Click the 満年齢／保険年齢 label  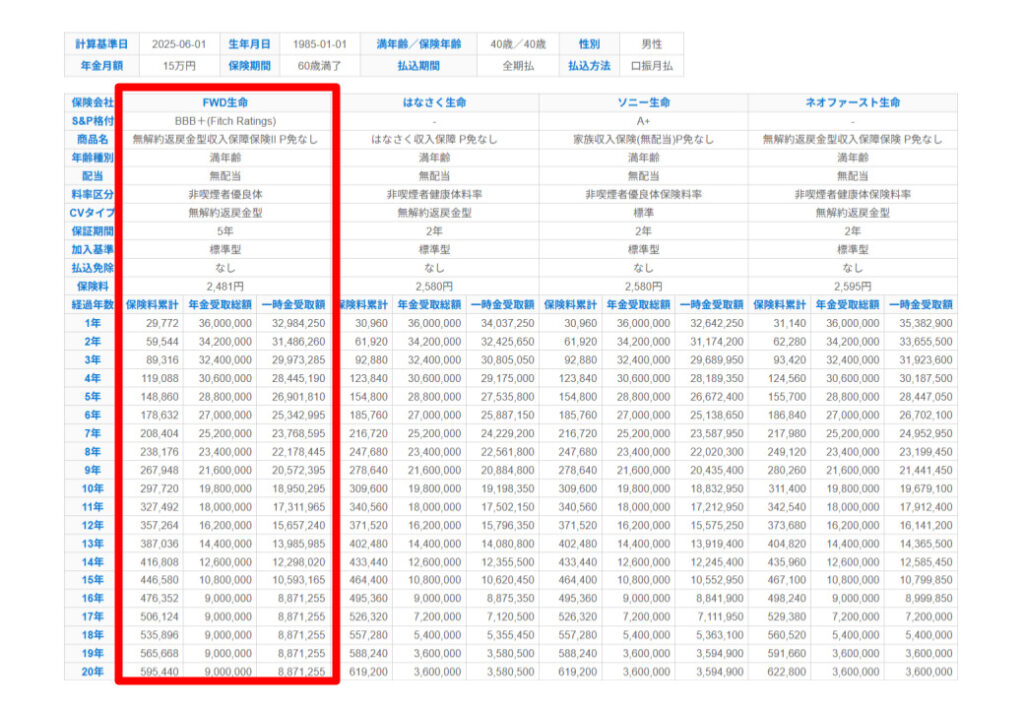tap(419, 44)
